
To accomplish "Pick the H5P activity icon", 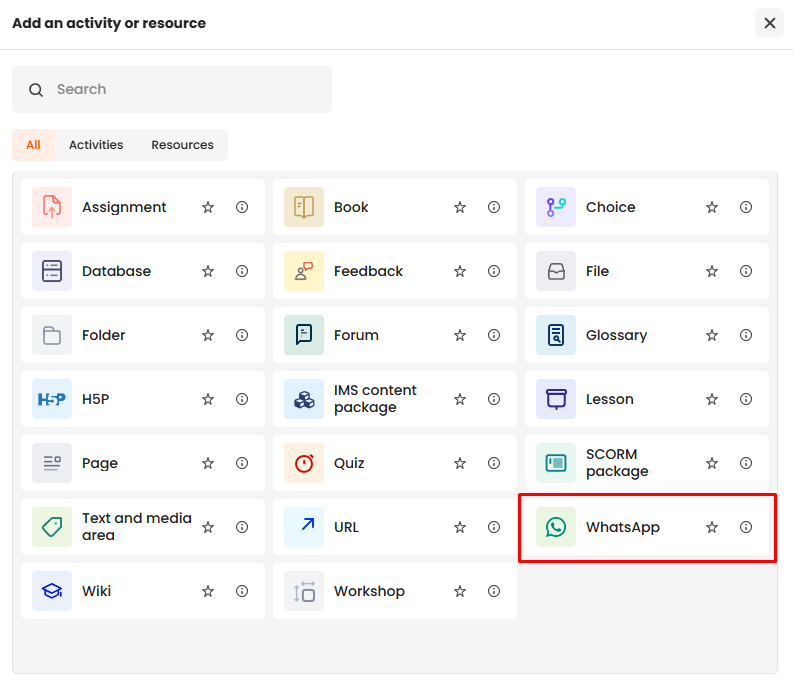I will pyautogui.click(x=52, y=399).
